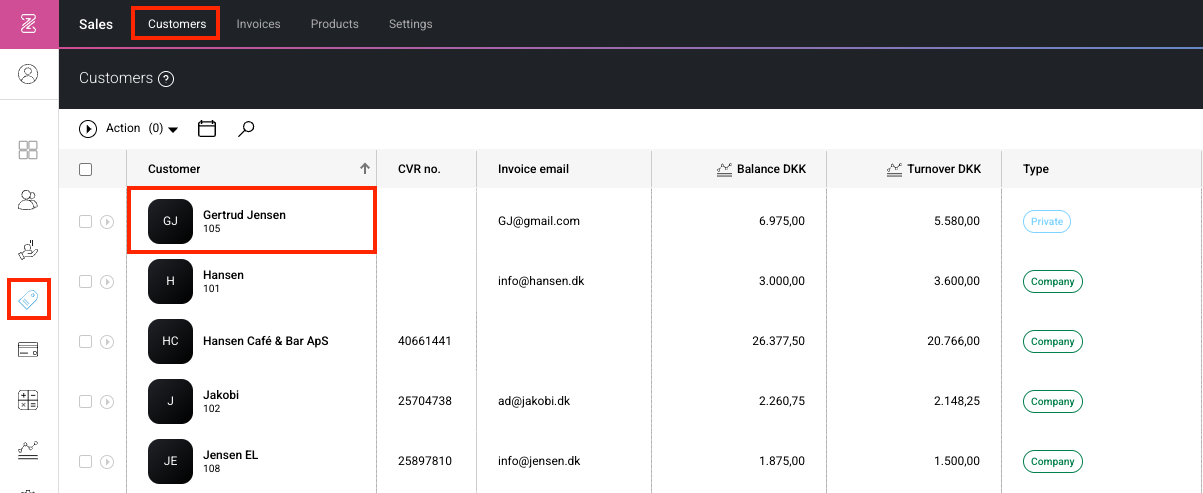
Task: Check the checkbox for Gertrud Jensen
Action: coord(85,222)
